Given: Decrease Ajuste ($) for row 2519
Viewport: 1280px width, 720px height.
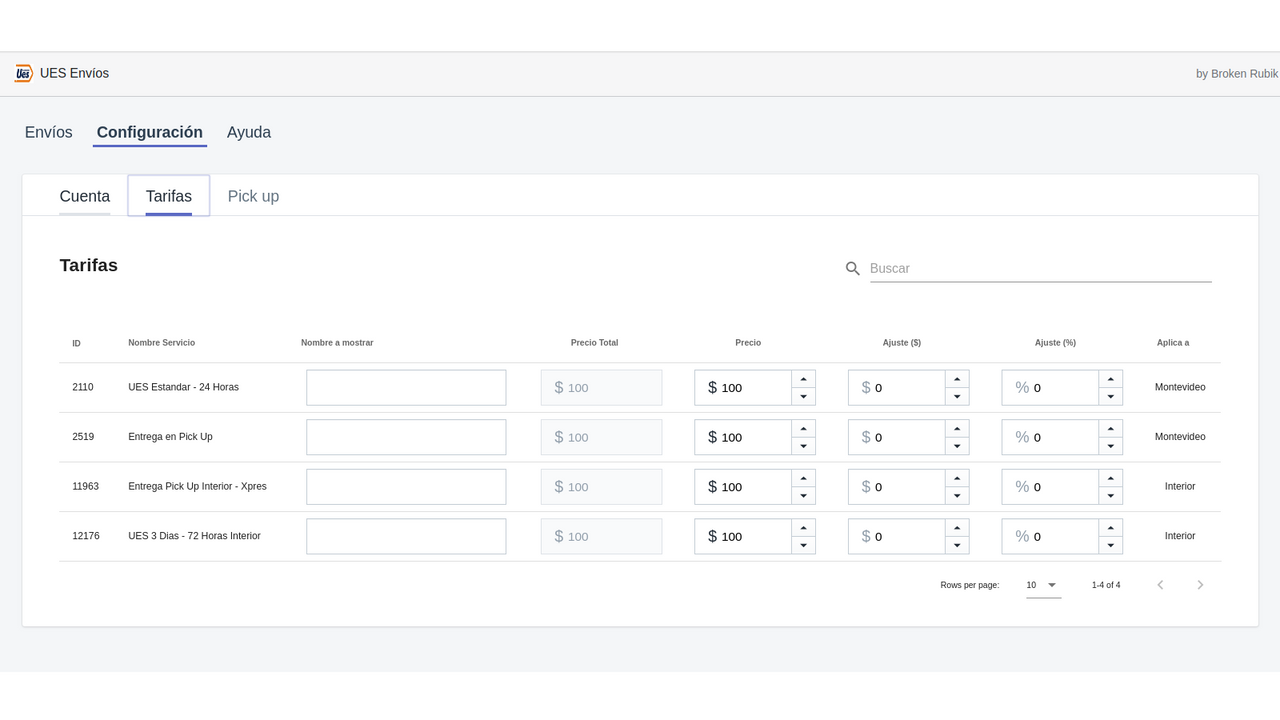Looking at the screenshot, I should pyautogui.click(x=957, y=445).
